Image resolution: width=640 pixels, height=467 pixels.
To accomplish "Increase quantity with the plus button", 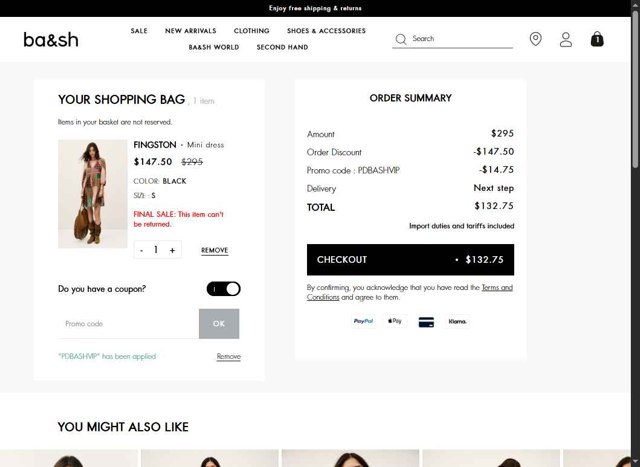I will [x=172, y=250].
